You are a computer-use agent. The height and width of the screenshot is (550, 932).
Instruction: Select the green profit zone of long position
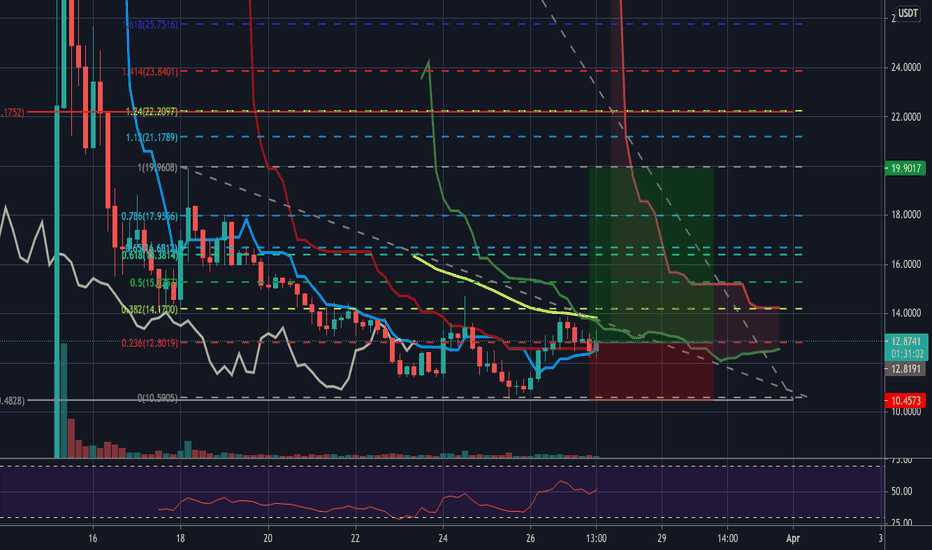click(x=651, y=255)
